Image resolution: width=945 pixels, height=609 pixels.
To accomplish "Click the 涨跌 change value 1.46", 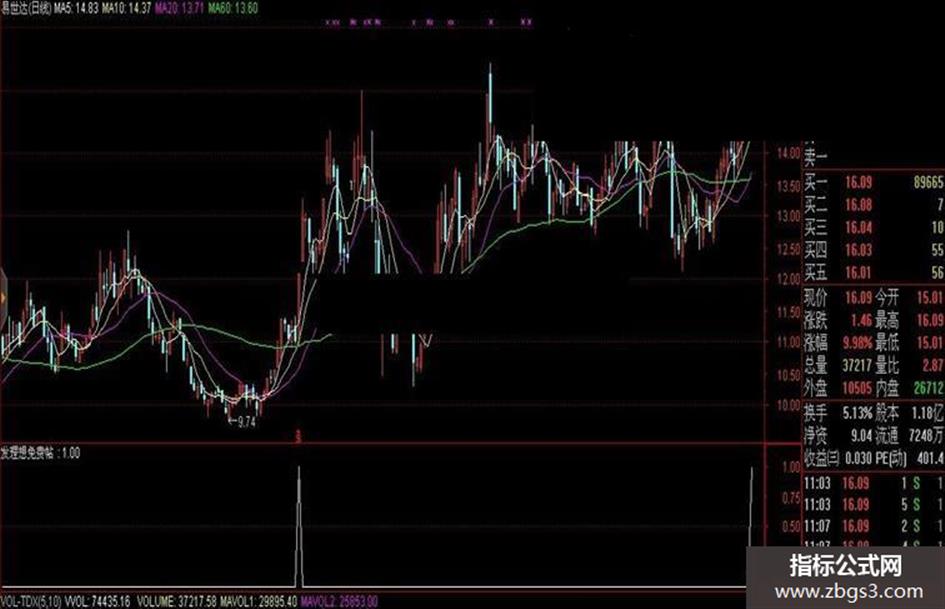I will pyautogui.click(x=862, y=320).
